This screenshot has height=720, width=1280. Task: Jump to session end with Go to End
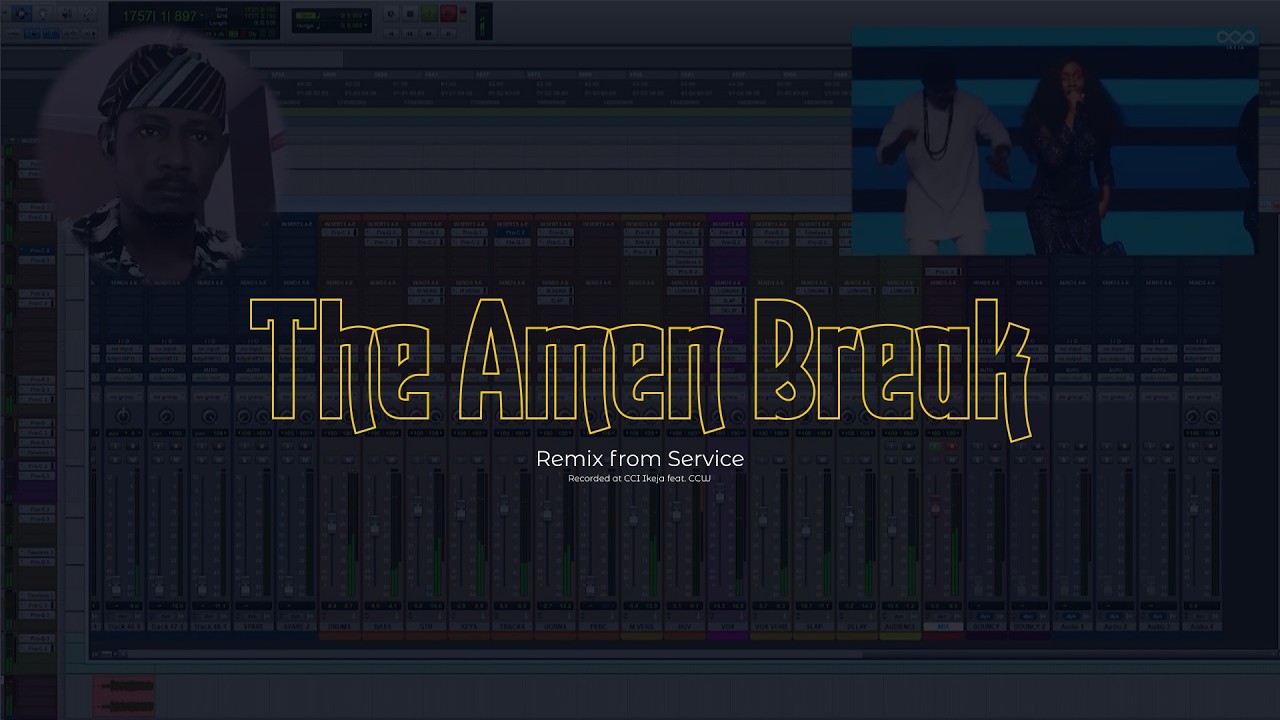[448, 34]
